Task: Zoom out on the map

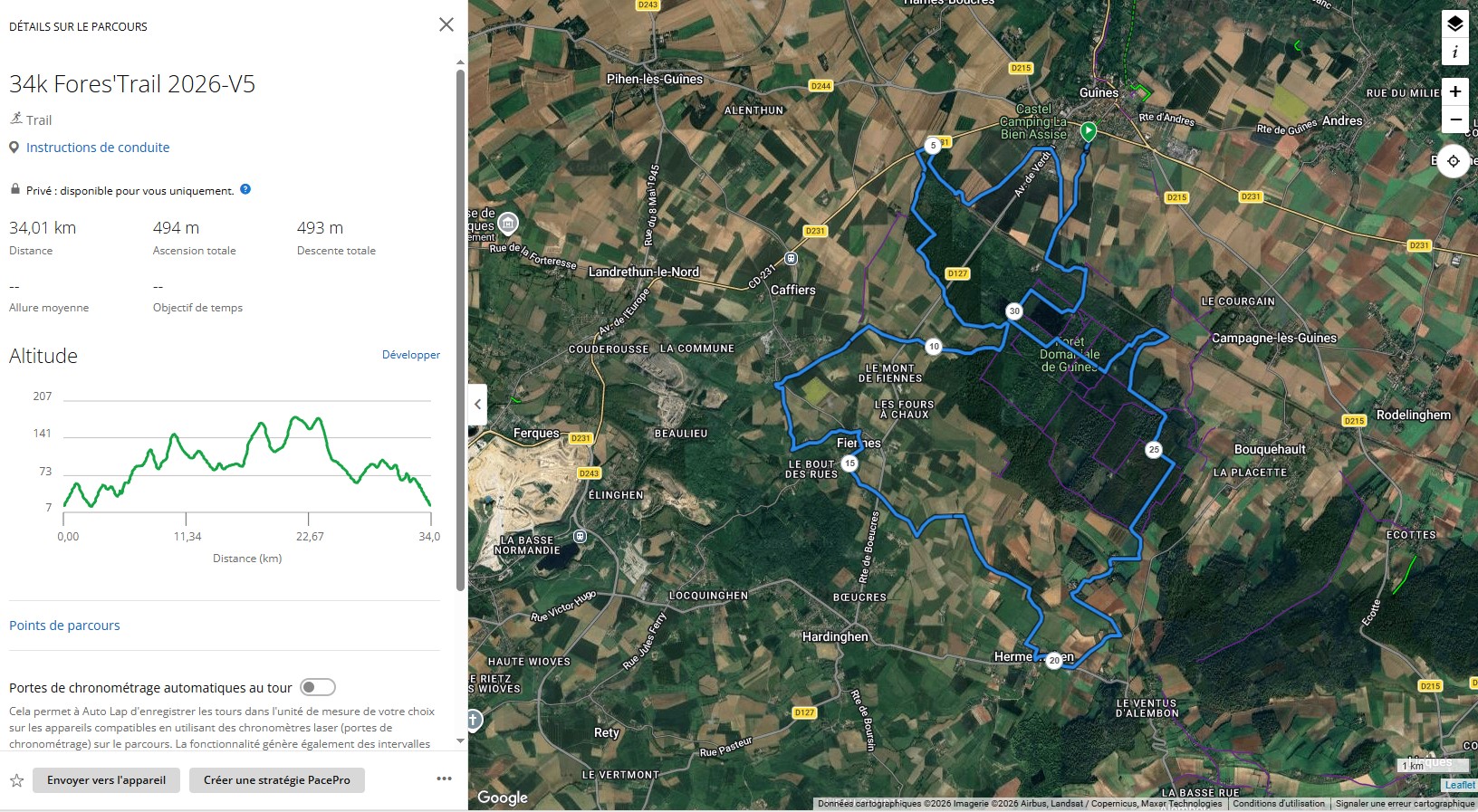Action: point(1454,119)
